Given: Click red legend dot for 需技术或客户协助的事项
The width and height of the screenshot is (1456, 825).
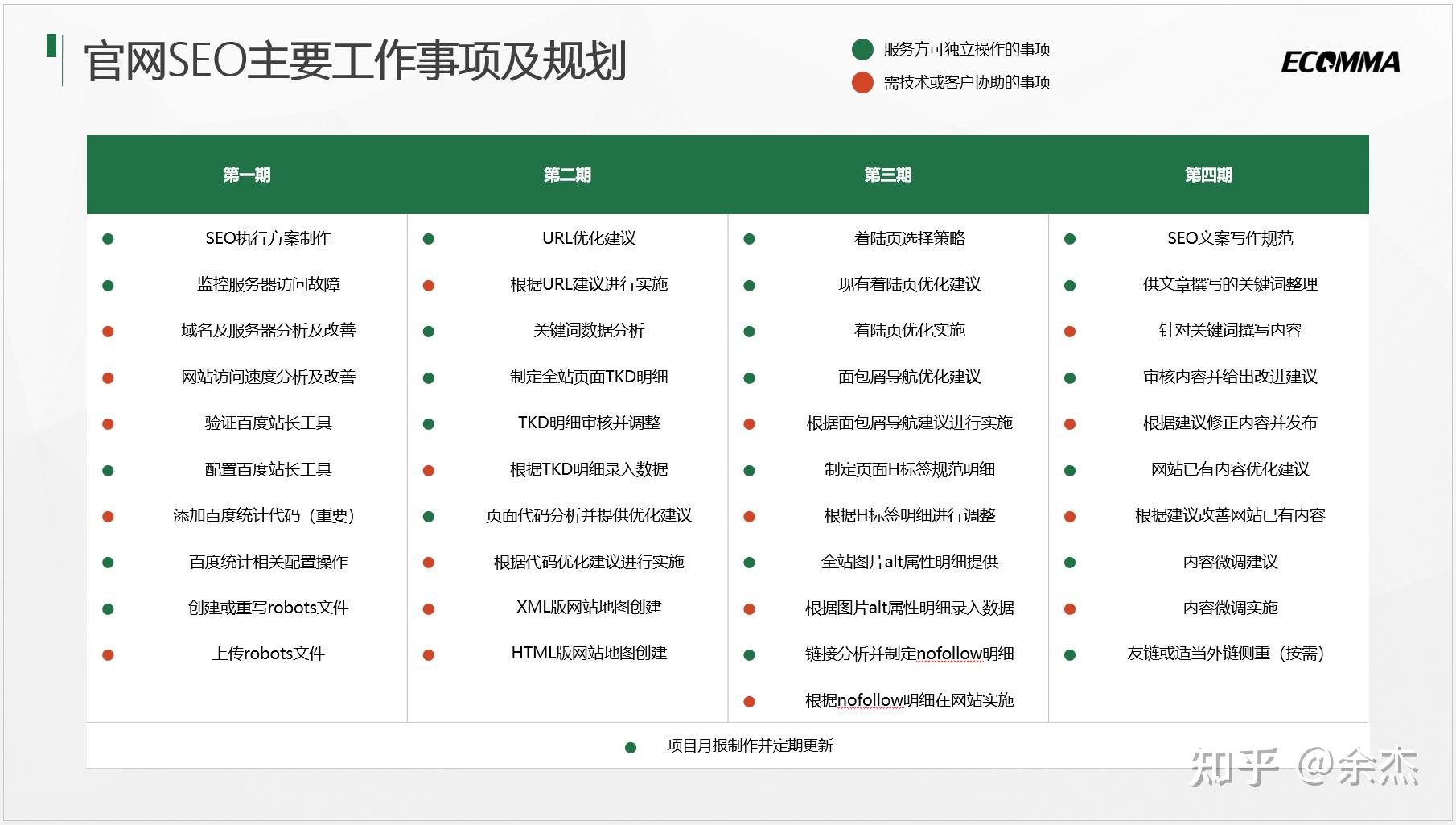Looking at the screenshot, I should [x=862, y=82].
